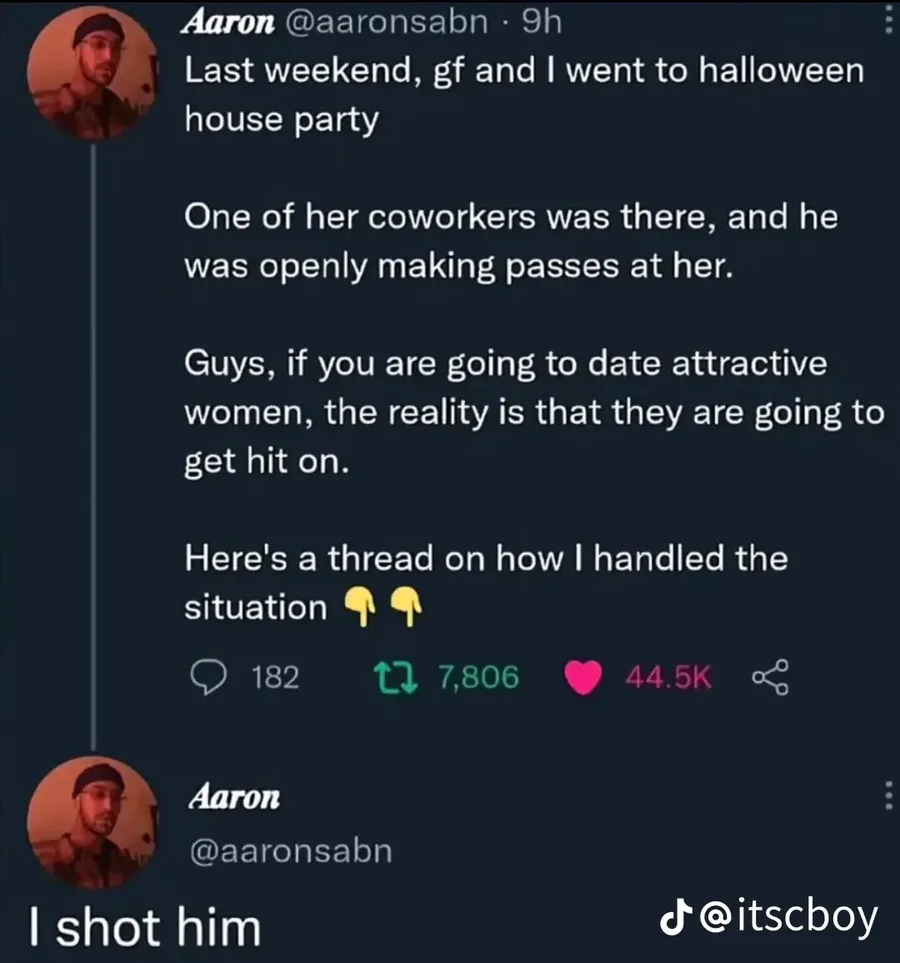Screen dimensions: 900x963
Task: Click the TikTok logo watermark
Action: (674, 919)
